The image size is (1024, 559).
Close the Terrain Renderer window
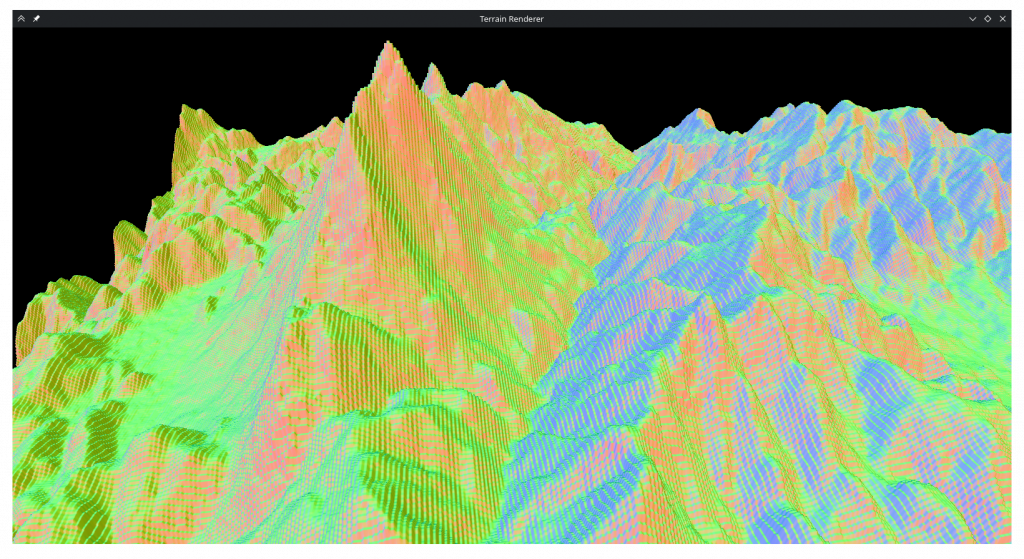(1002, 18)
